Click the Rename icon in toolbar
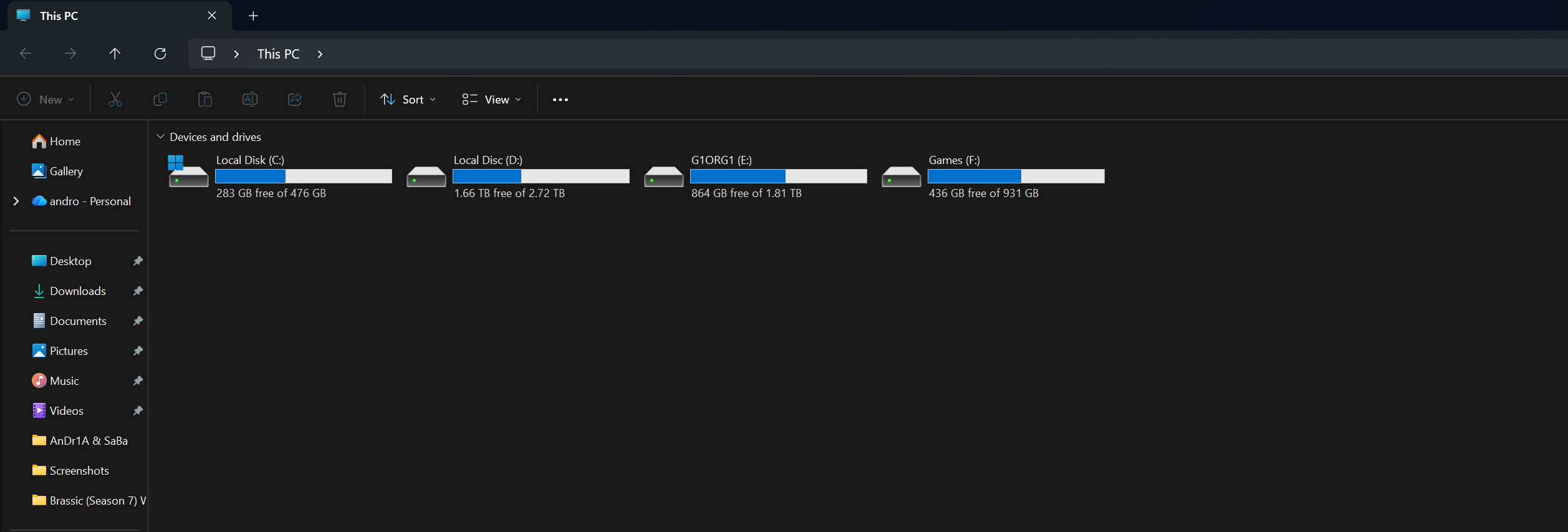Viewport: 1568px width, 532px height. pos(250,99)
